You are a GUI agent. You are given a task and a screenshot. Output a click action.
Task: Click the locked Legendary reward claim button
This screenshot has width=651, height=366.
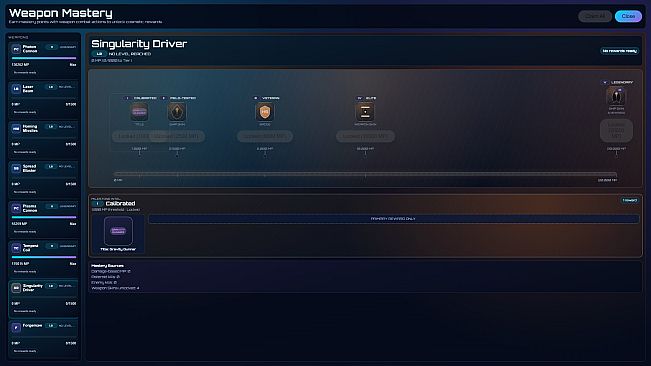click(x=616, y=130)
